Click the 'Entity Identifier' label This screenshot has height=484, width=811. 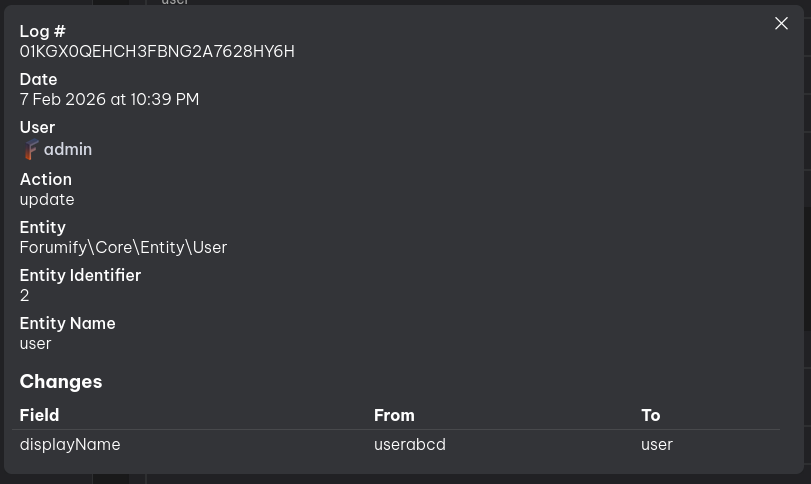click(80, 276)
